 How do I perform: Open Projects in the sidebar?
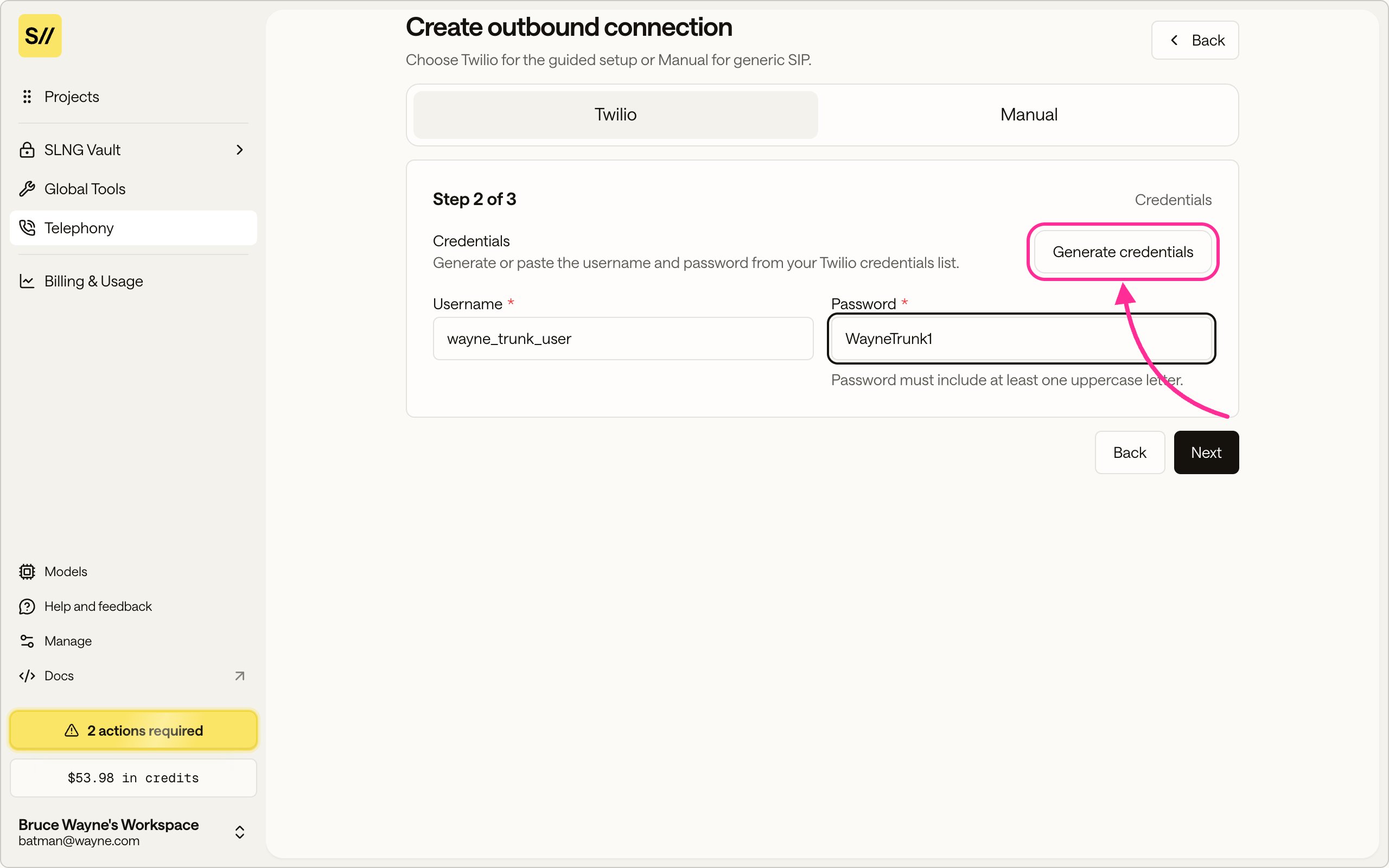133,97
